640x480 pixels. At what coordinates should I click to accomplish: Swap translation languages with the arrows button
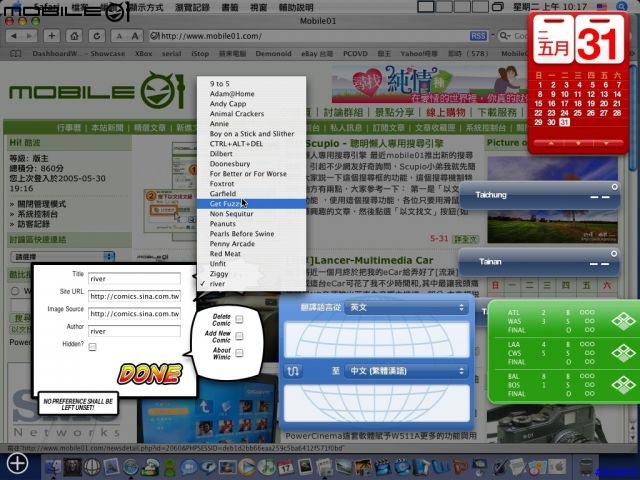(293, 371)
